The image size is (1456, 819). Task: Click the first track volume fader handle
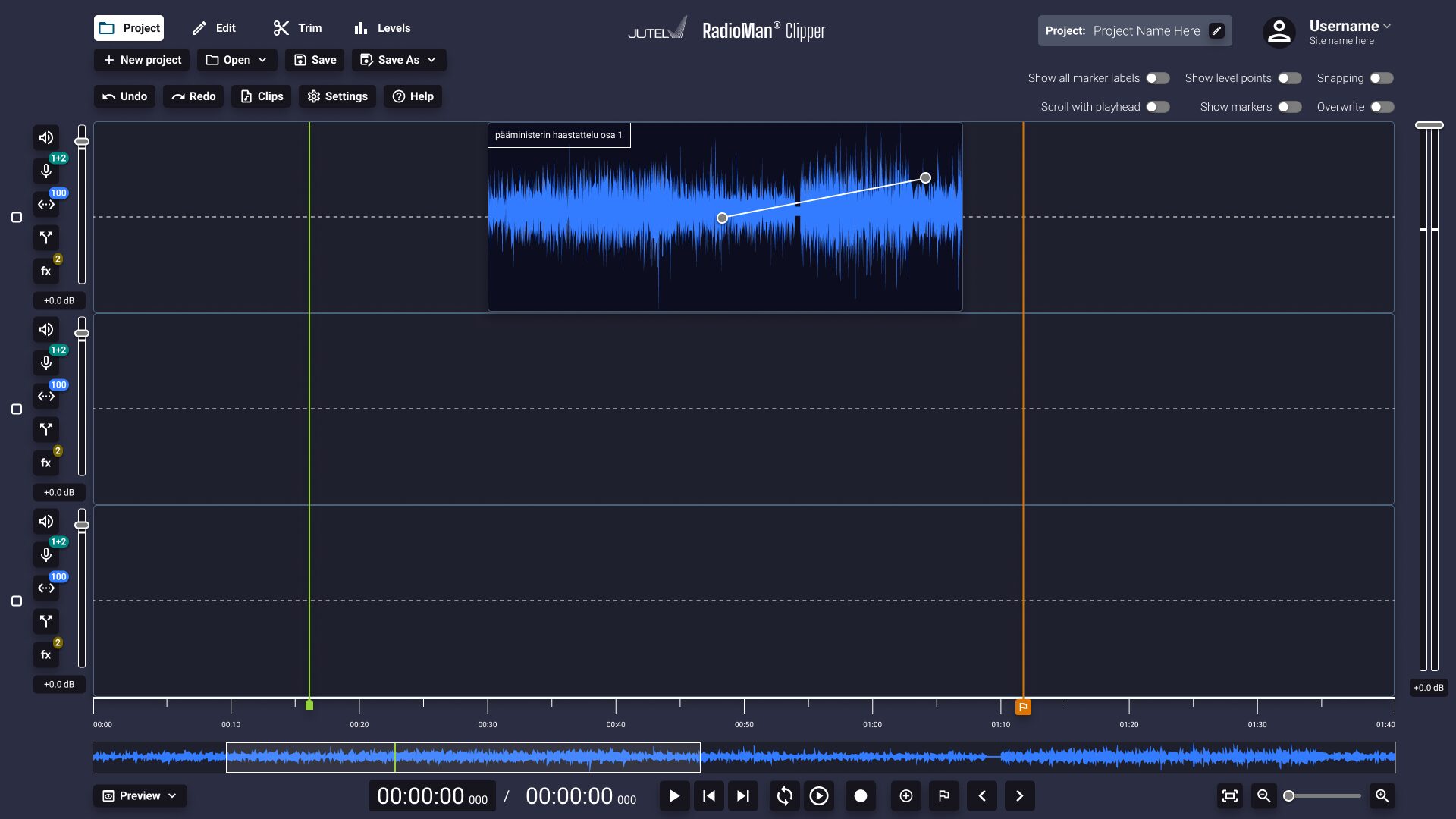[82, 142]
